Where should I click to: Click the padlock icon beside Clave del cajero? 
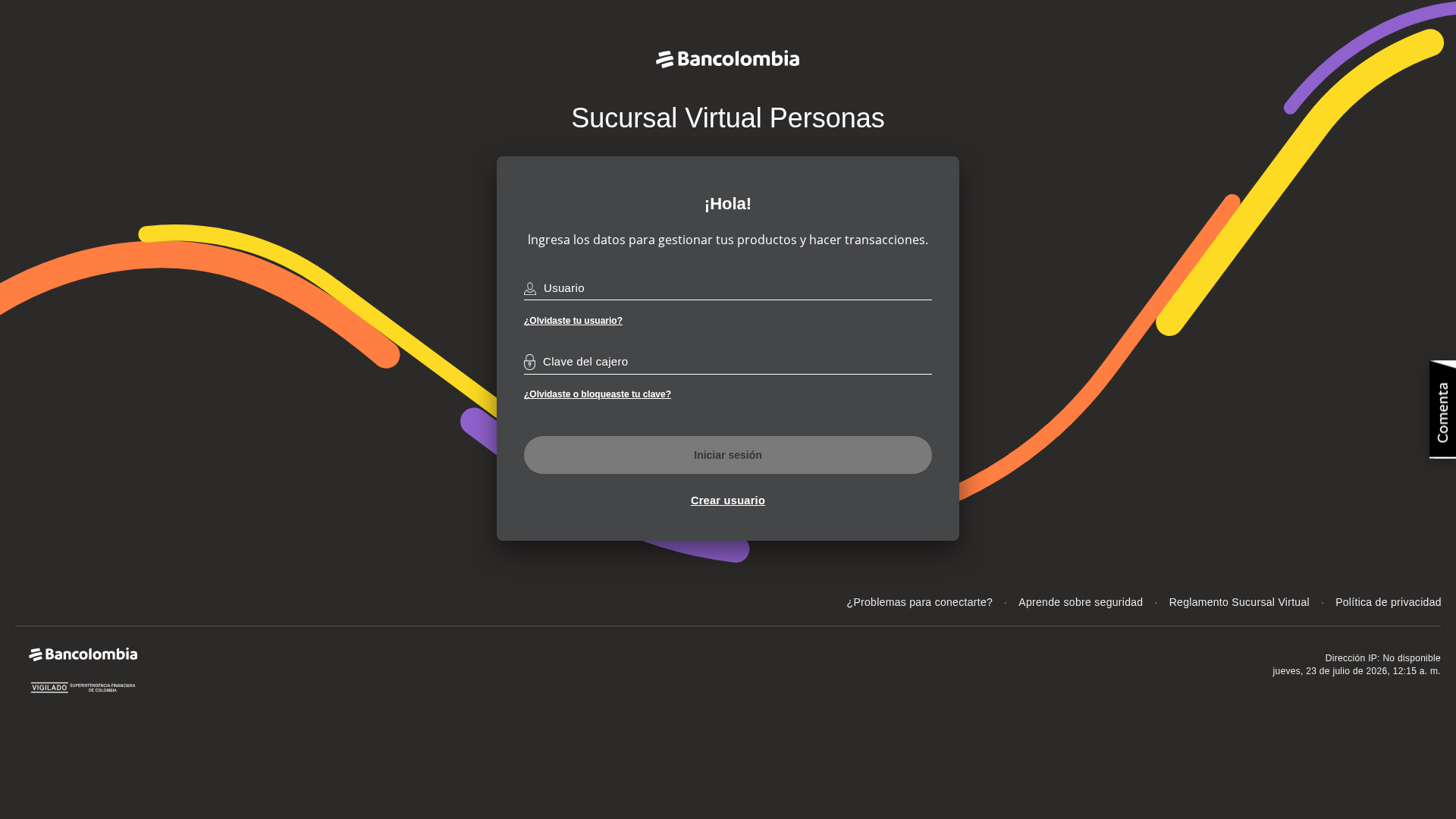pos(529,362)
